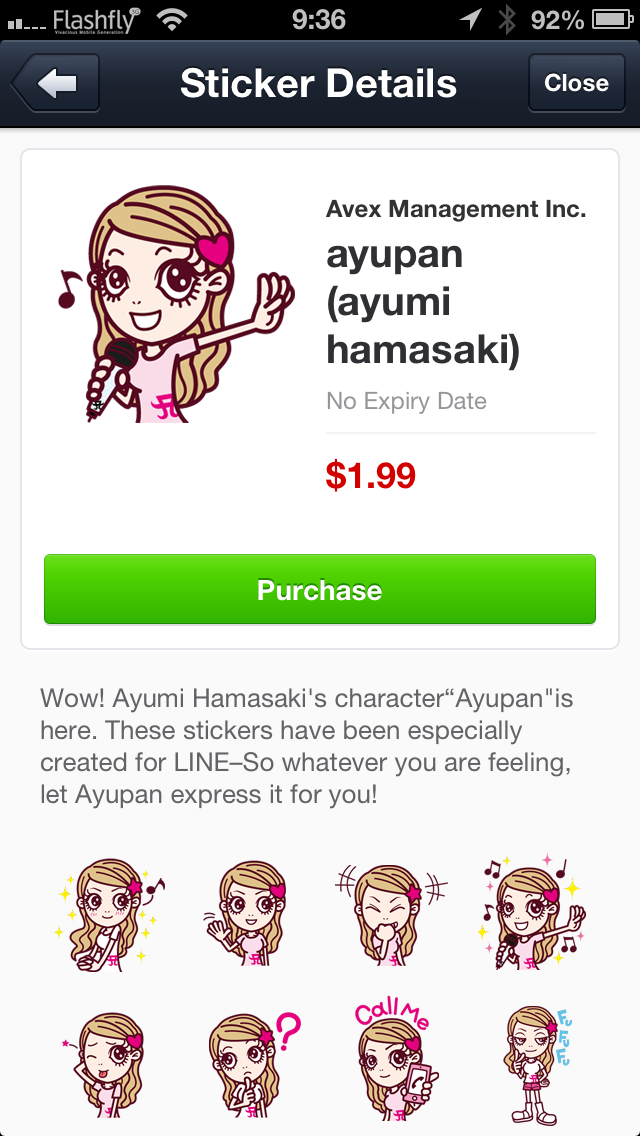640x1136 pixels.
Task: Tap the Wi-Fi status icon
Action: pos(172,20)
